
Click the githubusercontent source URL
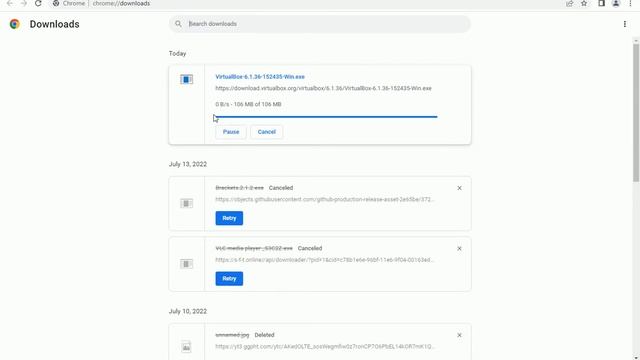[325, 199]
